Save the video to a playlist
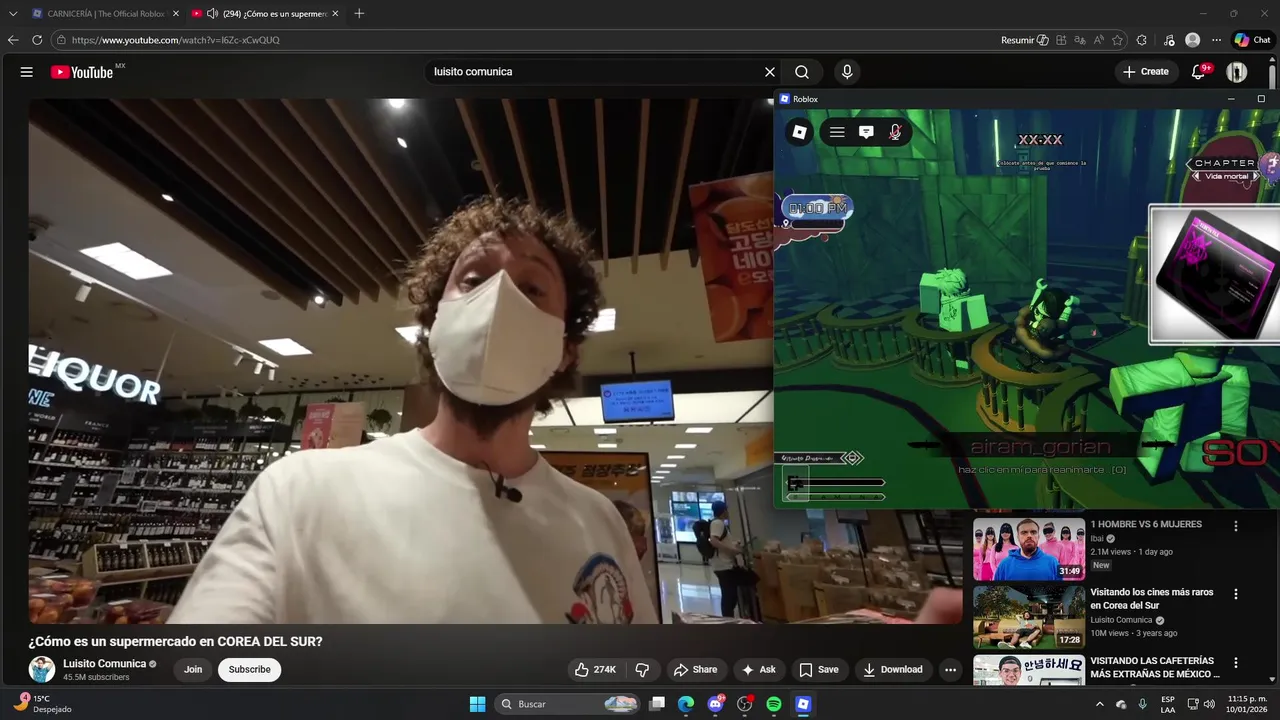 819,670
